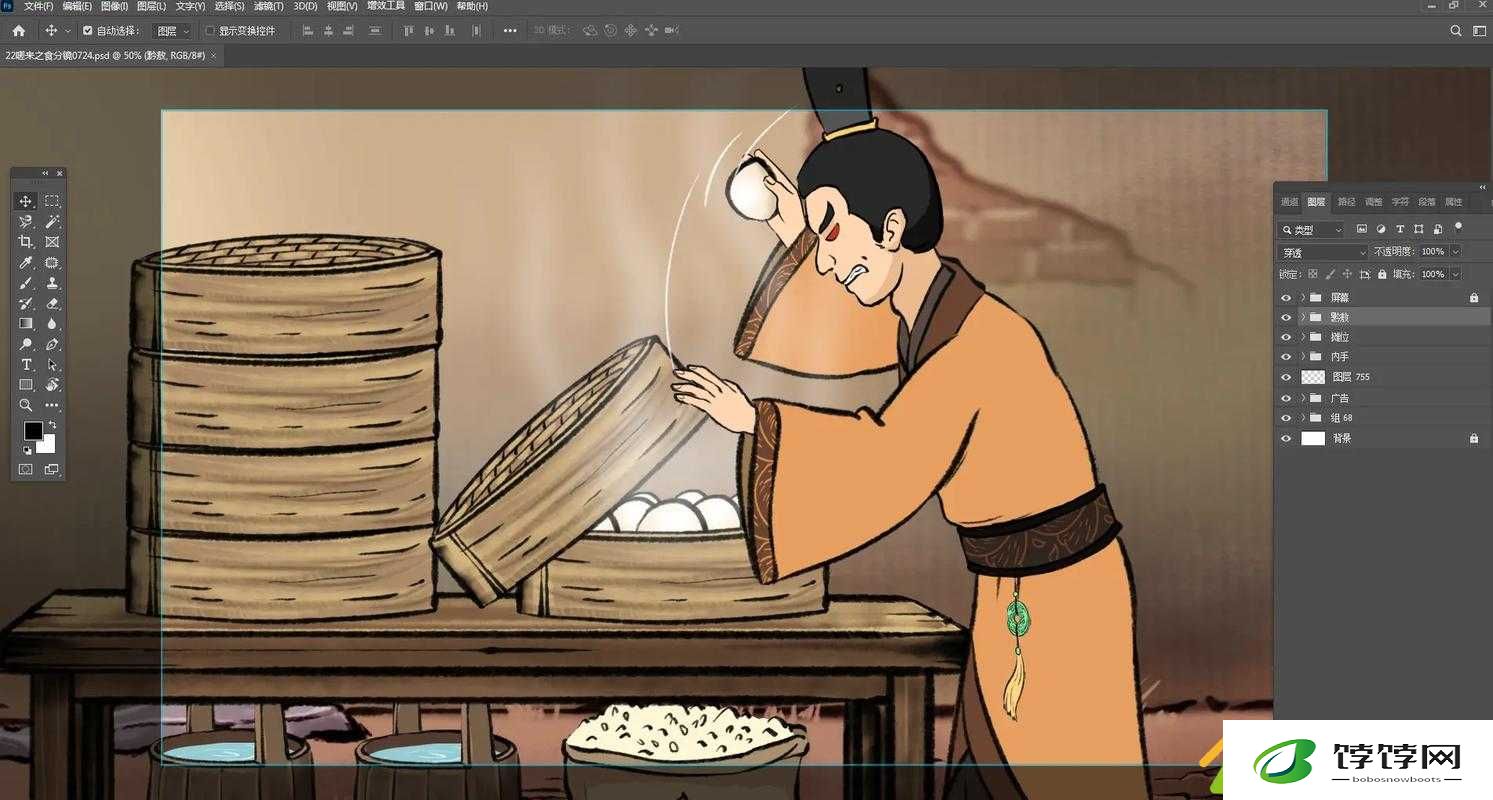
Task: Hide the 内手 layer group
Action: tap(1286, 357)
